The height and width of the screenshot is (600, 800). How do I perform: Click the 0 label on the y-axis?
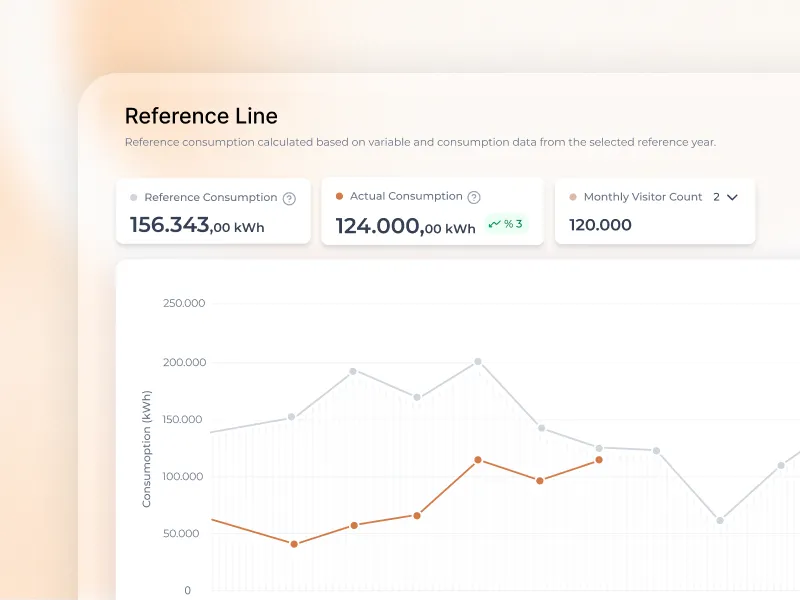(187, 590)
